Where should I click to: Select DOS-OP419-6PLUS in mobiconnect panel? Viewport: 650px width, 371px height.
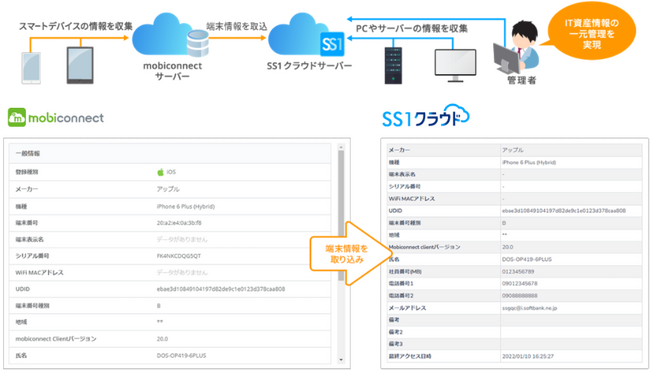[x=181, y=356]
